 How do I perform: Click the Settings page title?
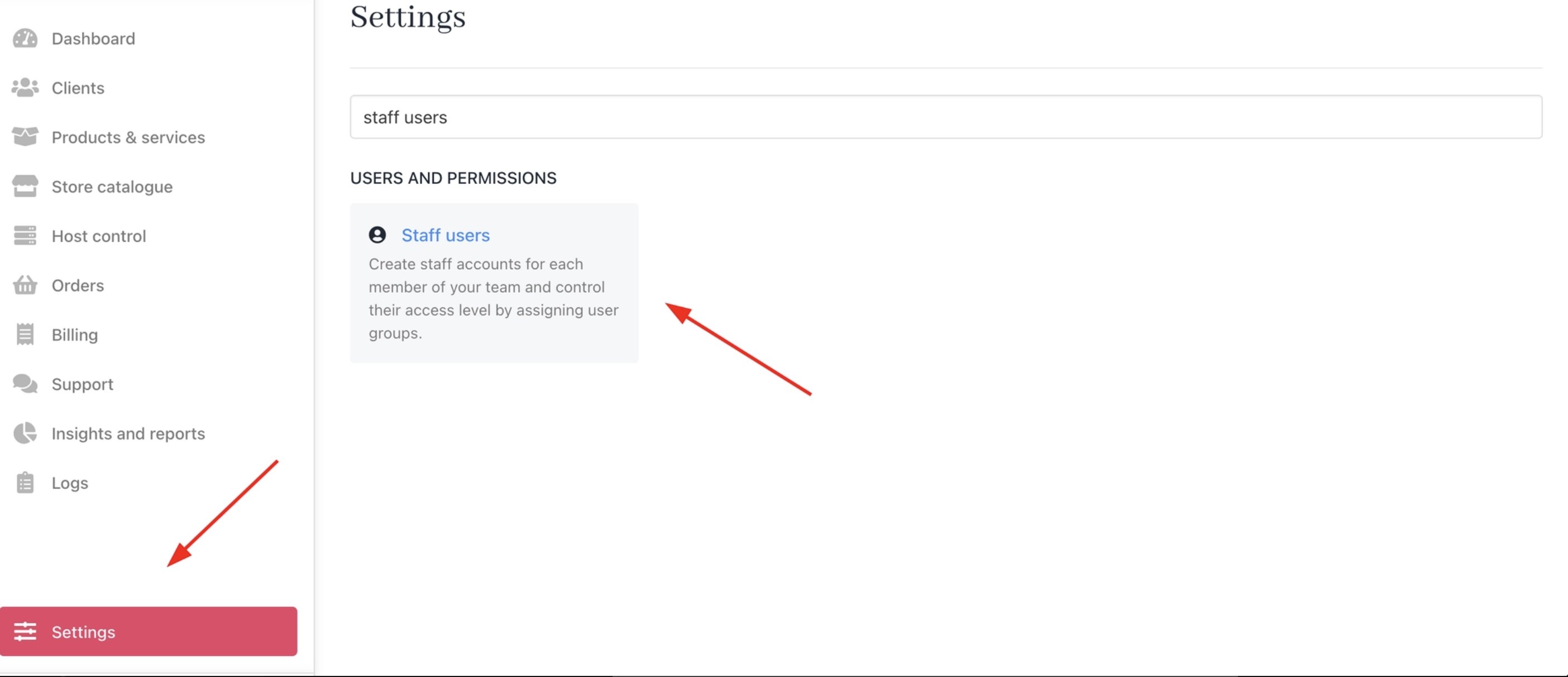408,17
